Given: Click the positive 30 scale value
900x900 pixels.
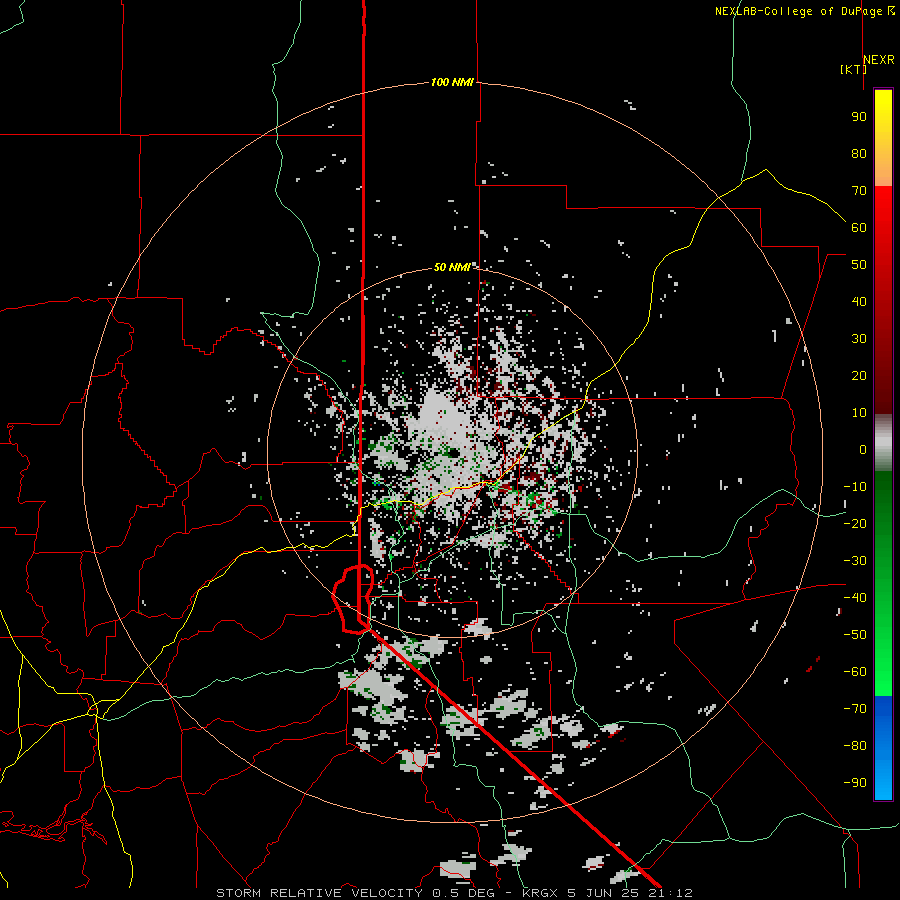Looking at the screenshot, I should pyautogui.click(x=859, y=339).
